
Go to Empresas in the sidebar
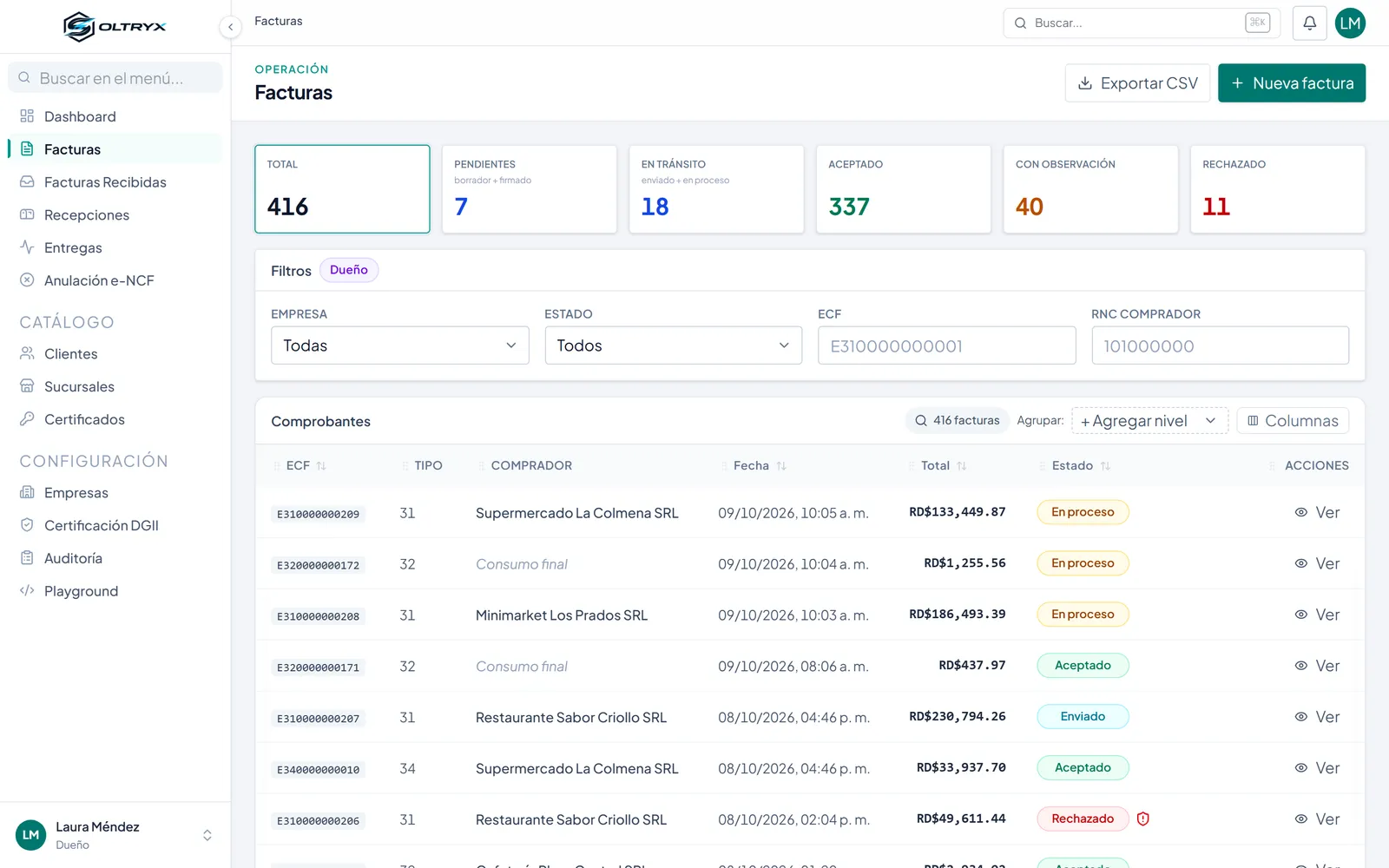click(115, 493)
